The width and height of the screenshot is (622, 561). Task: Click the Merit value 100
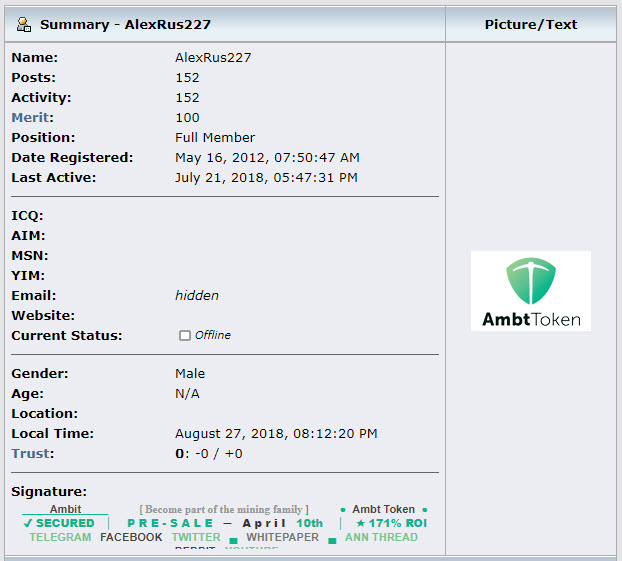tap(187, 117)
